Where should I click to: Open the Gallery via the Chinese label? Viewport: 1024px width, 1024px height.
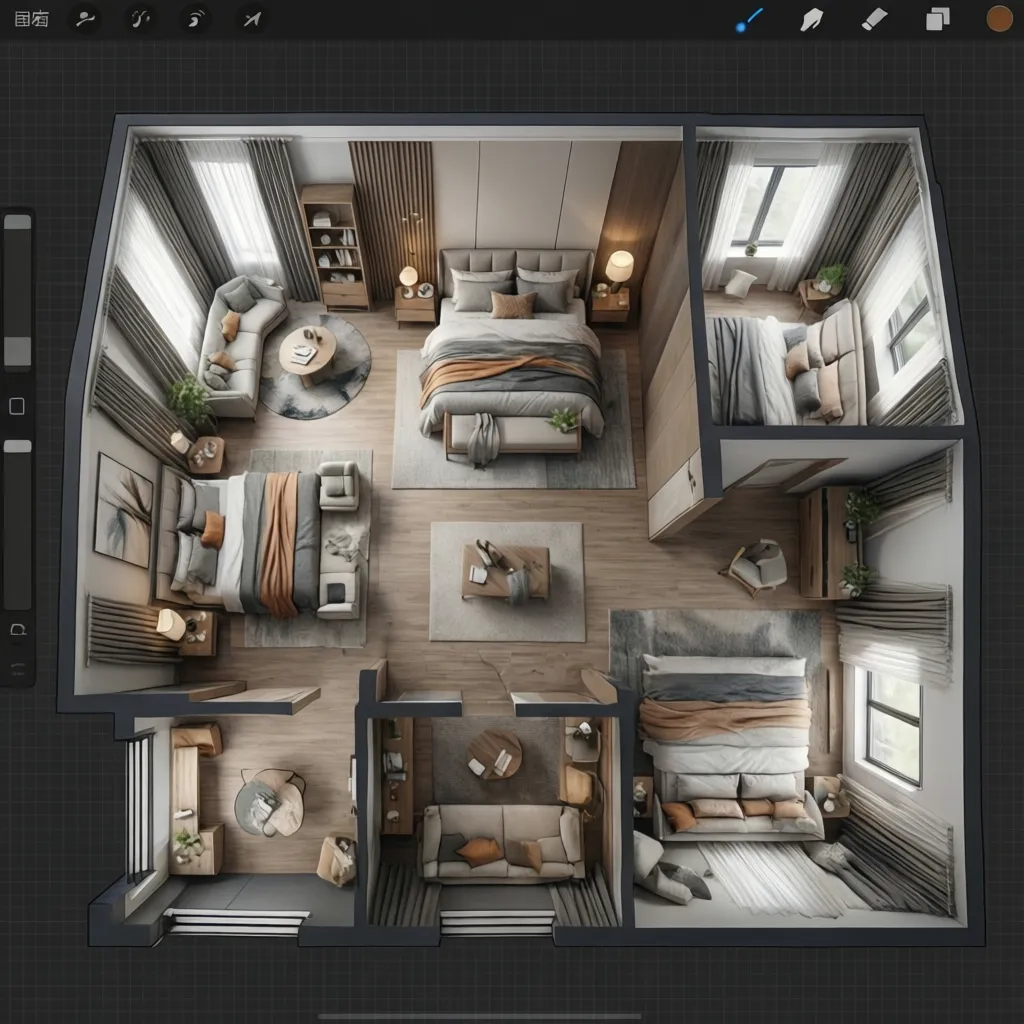click(x=31, y=20)
